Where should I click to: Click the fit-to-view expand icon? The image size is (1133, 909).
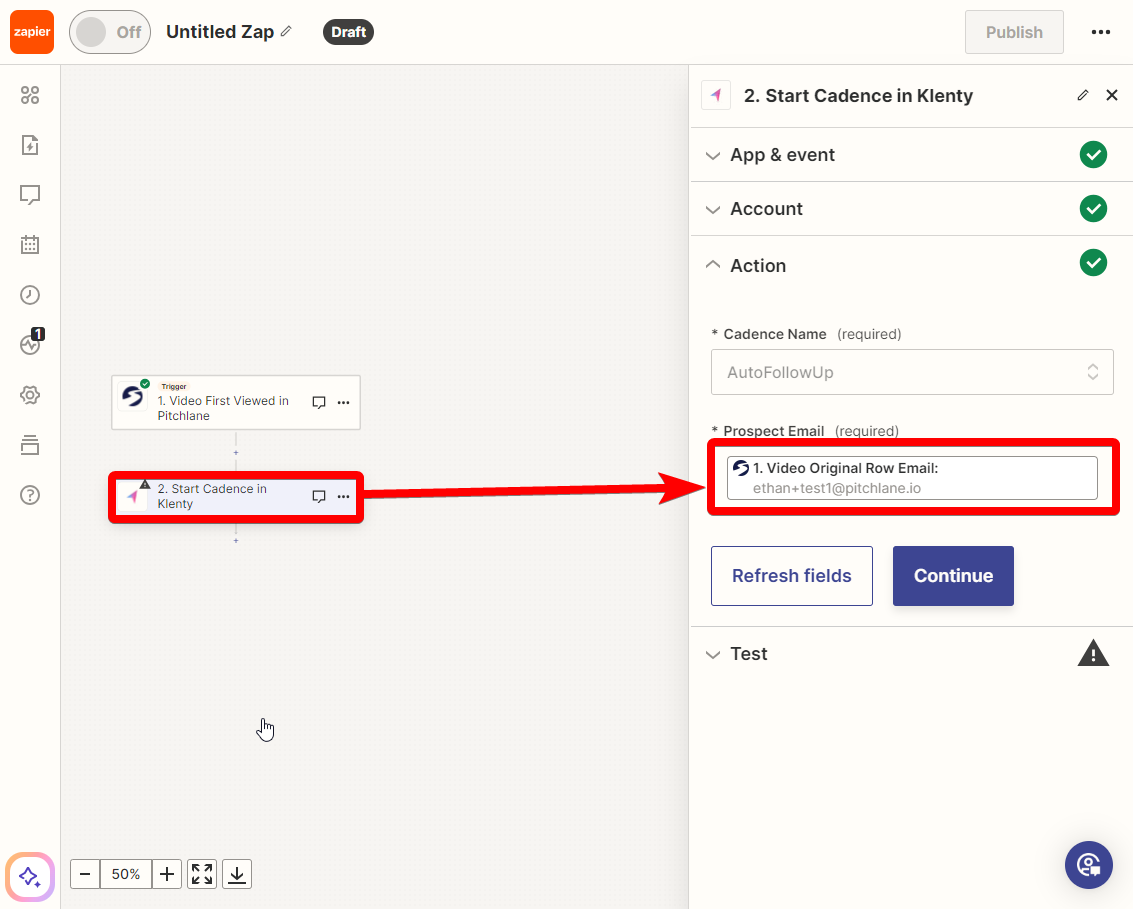point(202,874)
